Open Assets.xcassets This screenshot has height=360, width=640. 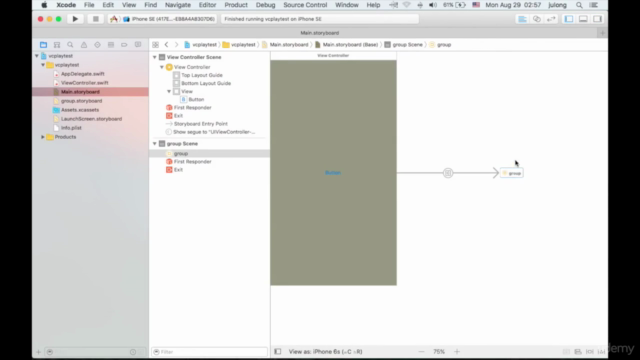pyautogui.click(x=80, y=110)
